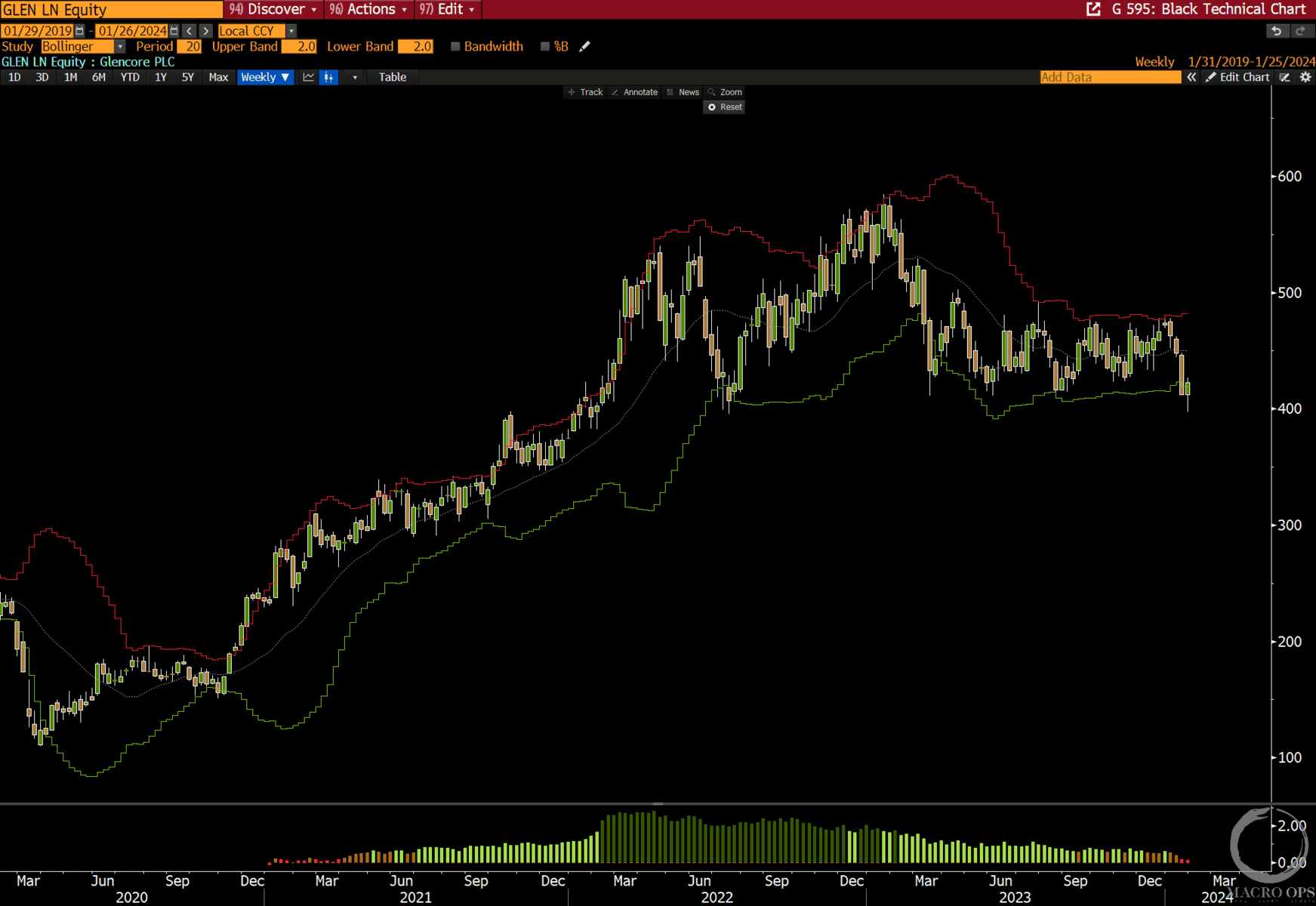Click the 600 price axis label
Screen dimensions: 1316x906
[1290, 176]
